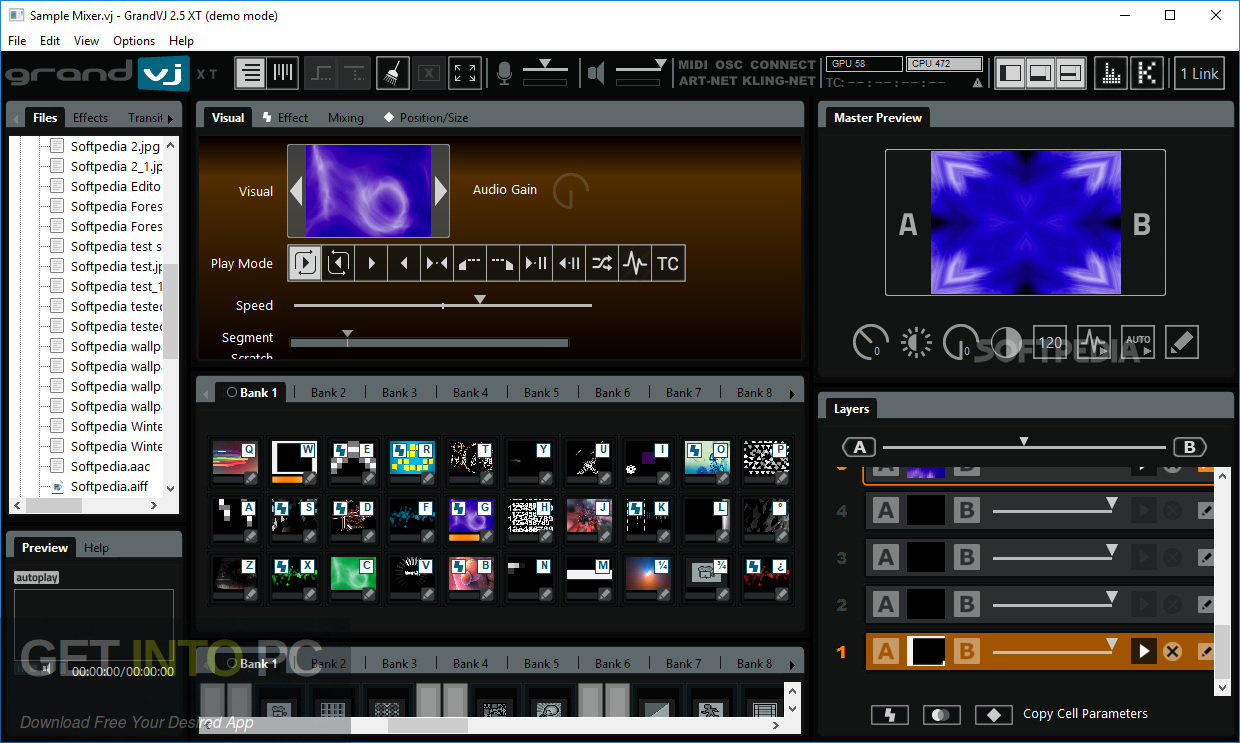The height and width of the screenshot is (743, 1240).
Task: Click the diamond position icon below layers
Action: (993, 715)
